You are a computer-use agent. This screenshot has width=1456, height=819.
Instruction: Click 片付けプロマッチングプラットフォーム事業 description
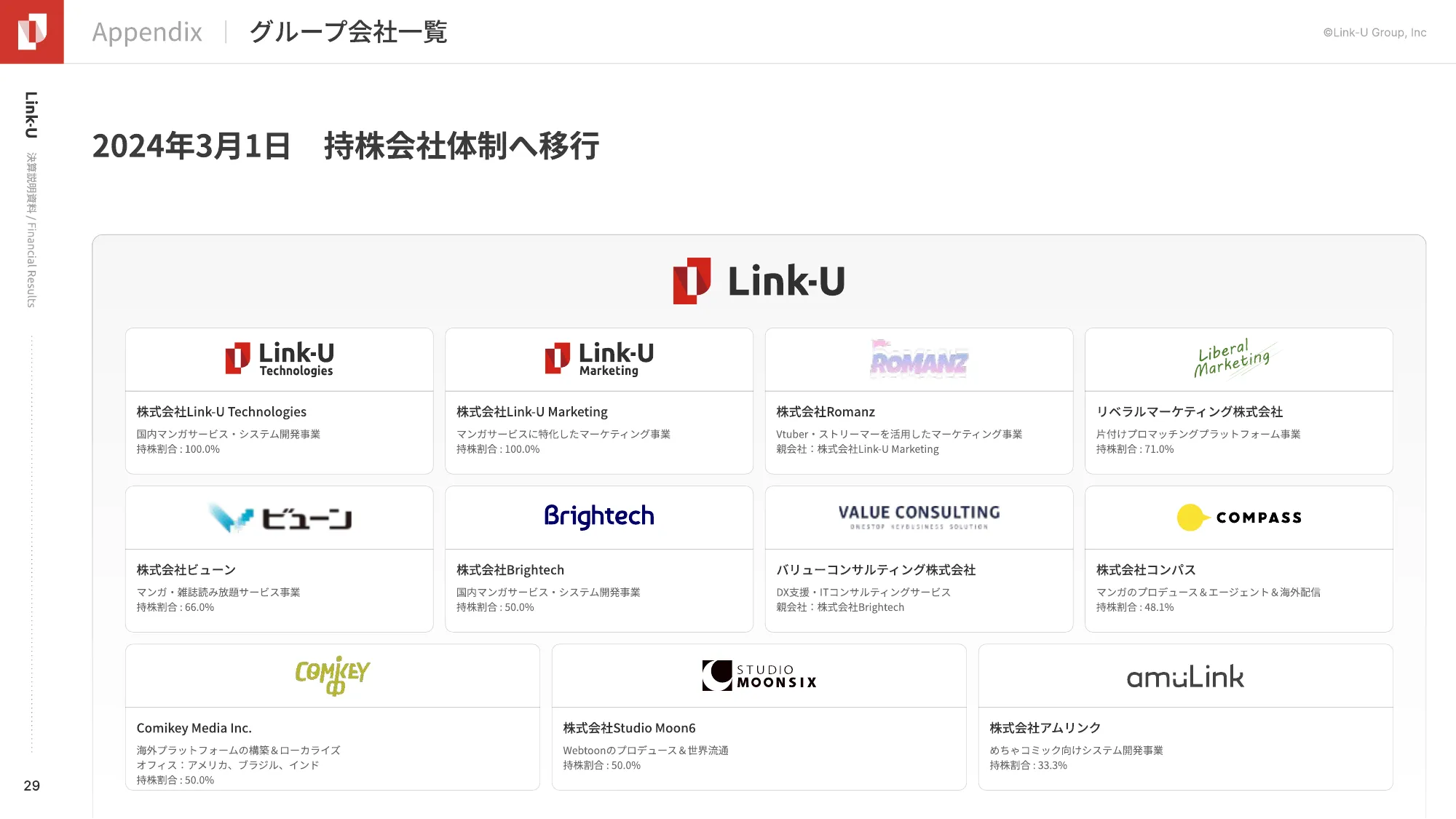click(1198, 434)
